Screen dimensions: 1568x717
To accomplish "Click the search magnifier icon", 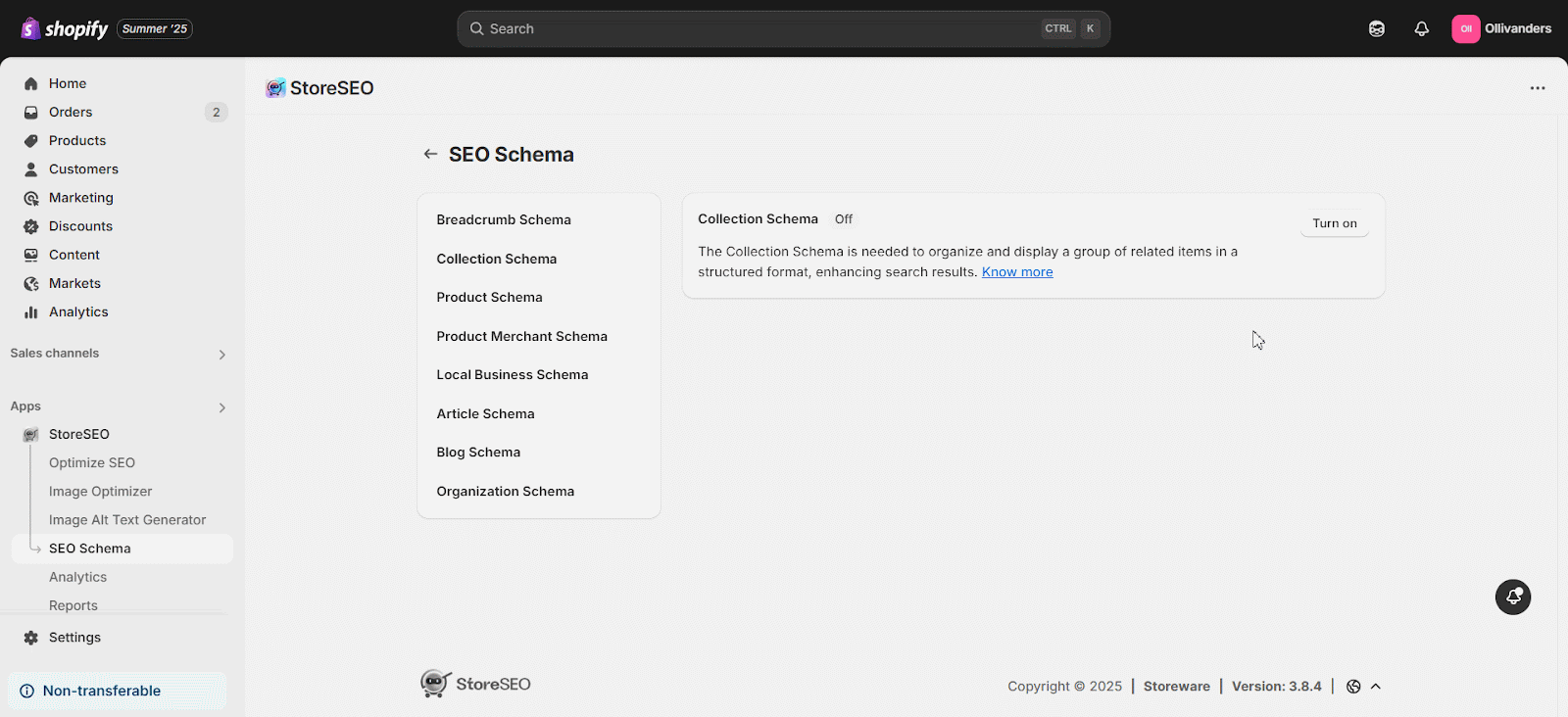I will click(x=476, y=28).
